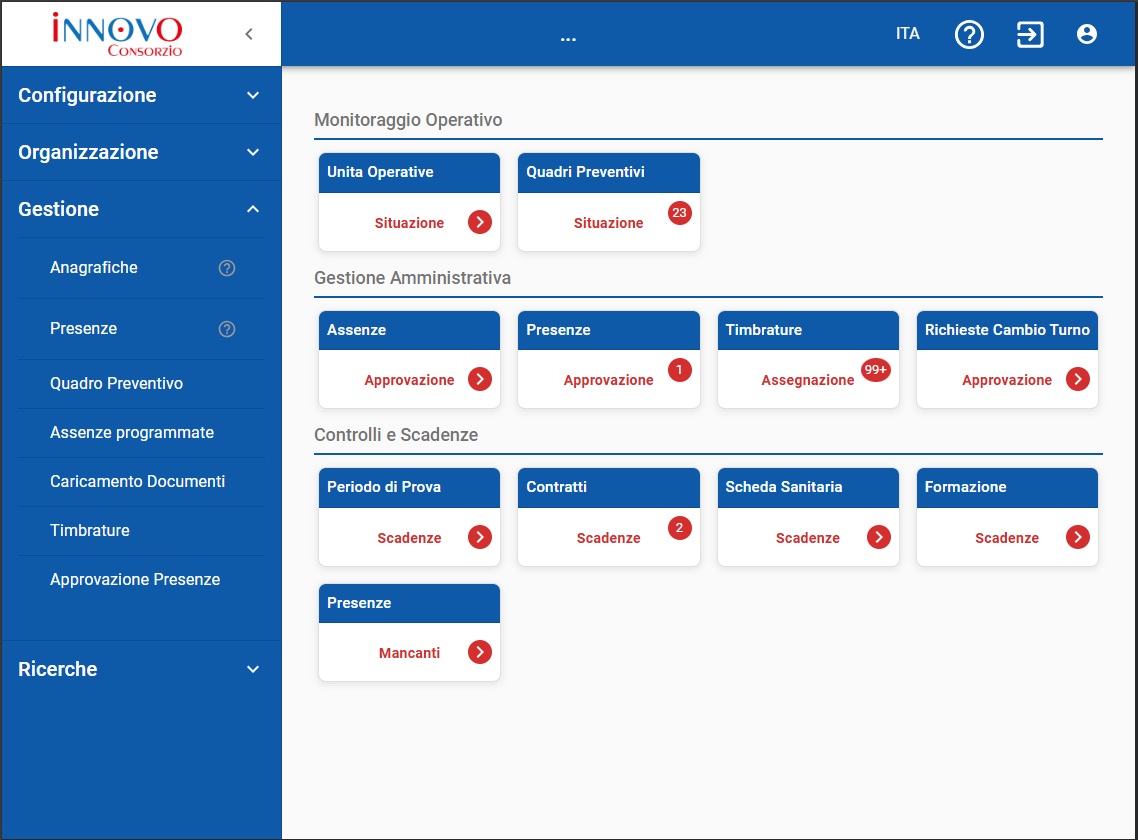Collapse the sidebar with the chevron
This screenshot has height=840, width=1138.
(248, 33)
